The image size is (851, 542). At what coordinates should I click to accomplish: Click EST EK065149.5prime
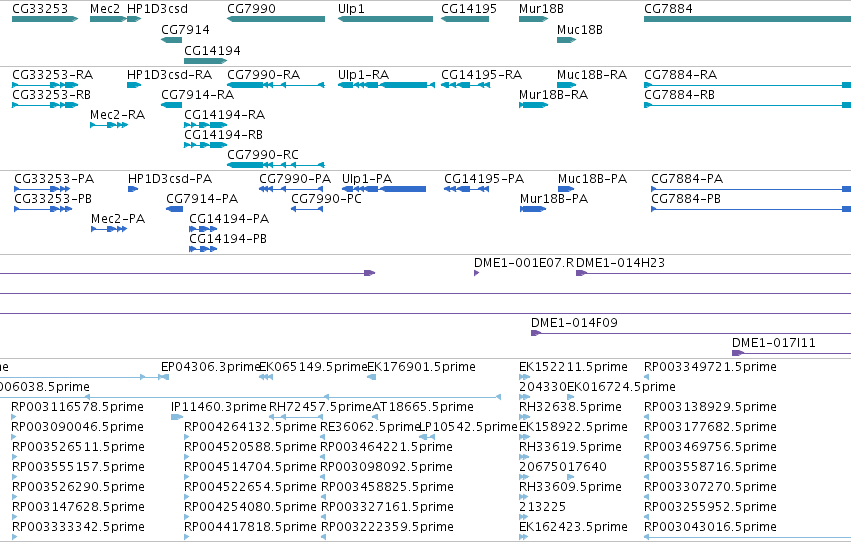tap(313, 367)
